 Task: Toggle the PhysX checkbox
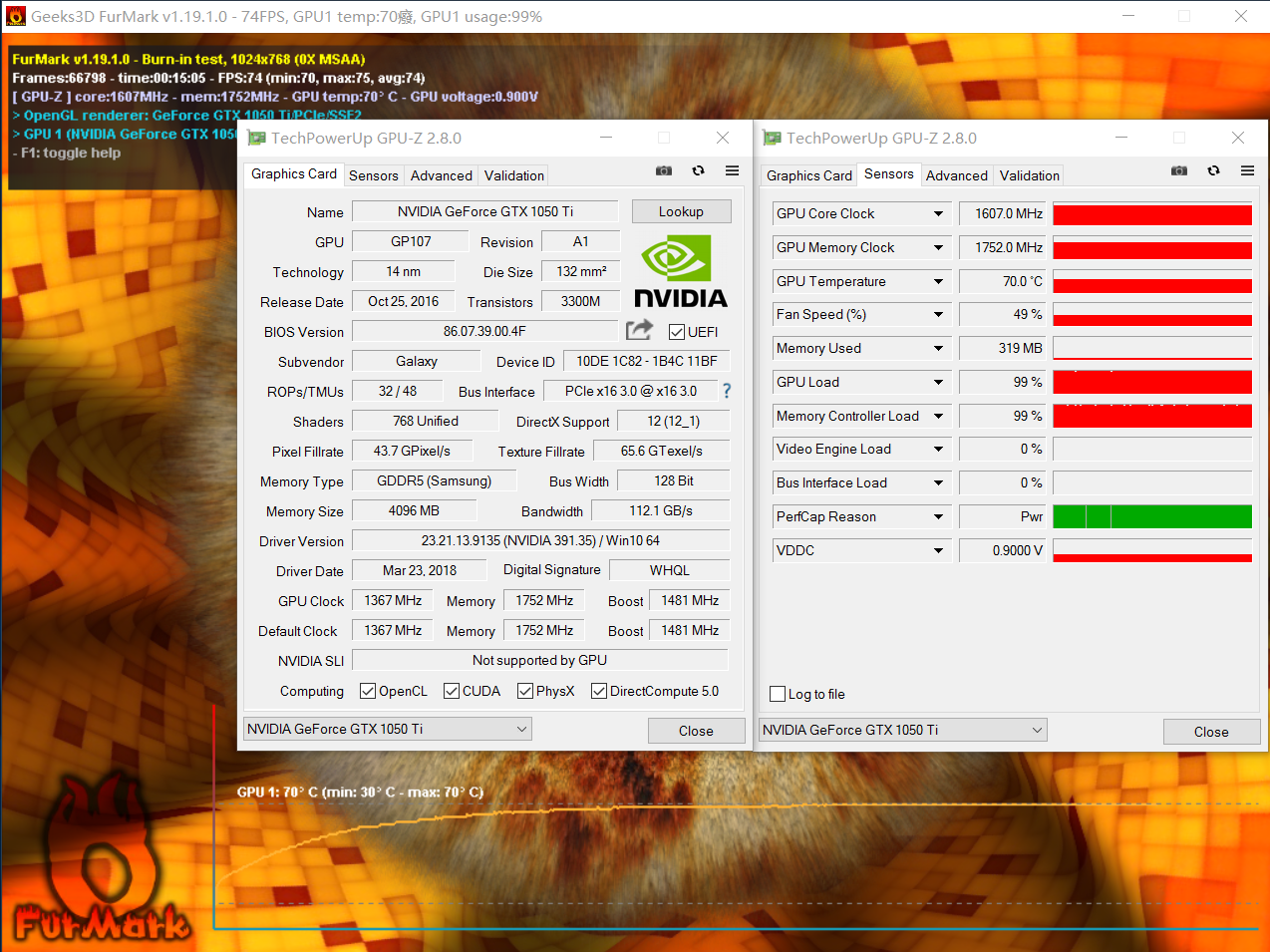(525, 691)
